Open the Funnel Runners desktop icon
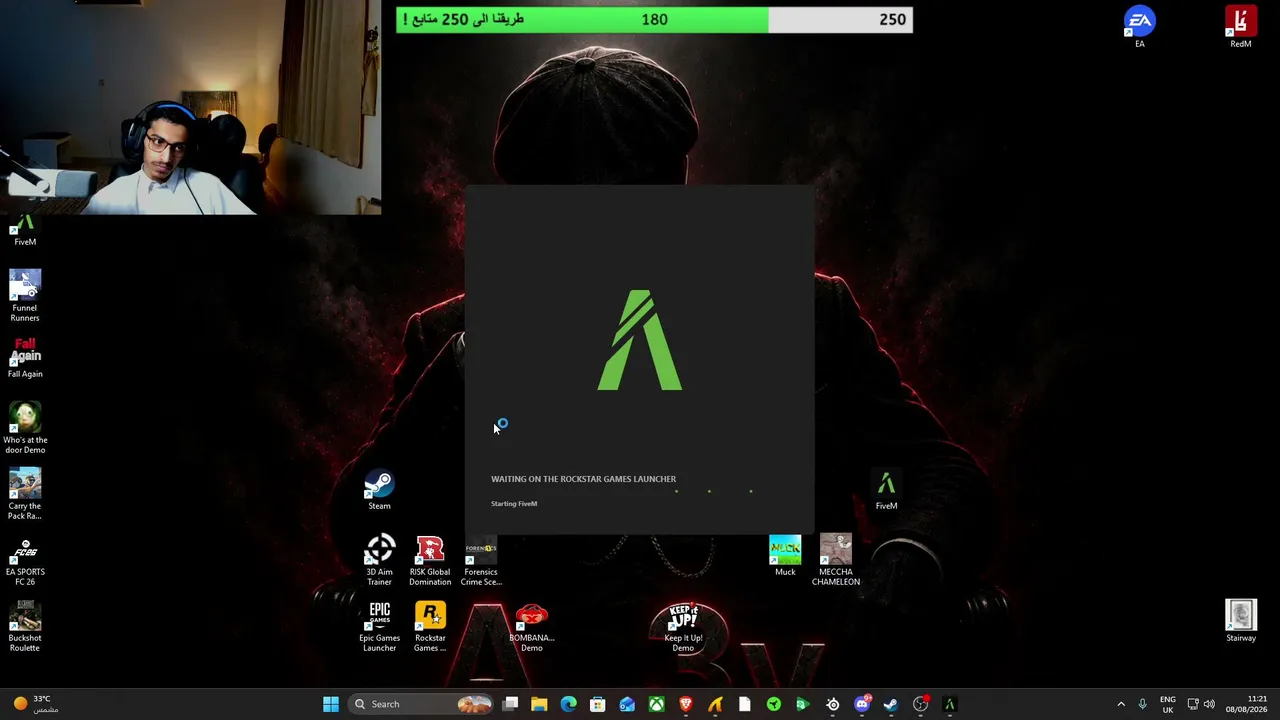 [x=25, y=296]
